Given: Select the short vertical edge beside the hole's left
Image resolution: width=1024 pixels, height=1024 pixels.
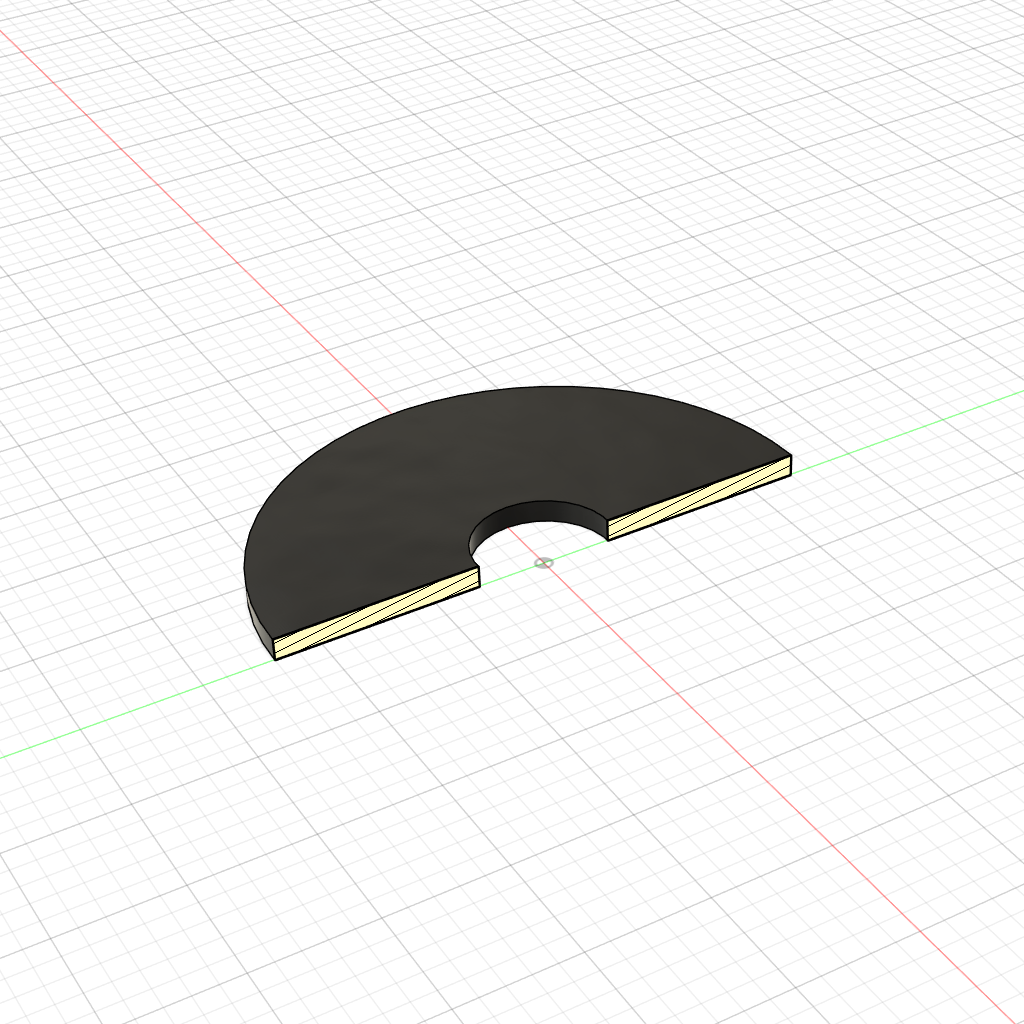Looking at the screenshot, I should click(x=478, y=576).
